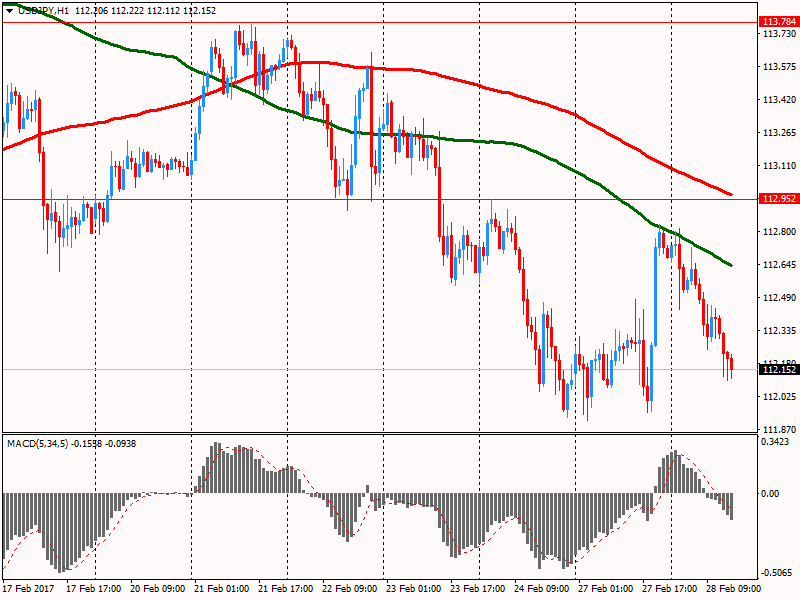The height and width of the screenshot is (600, 800).
Task: Select the 22 Feb 09:00 time label
Action: click(x=349, y=588)
